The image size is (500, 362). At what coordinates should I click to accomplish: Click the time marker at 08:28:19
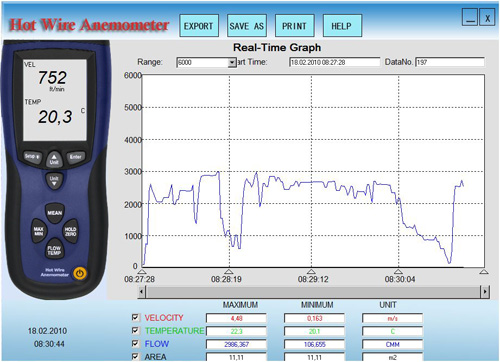tap(229, 272)
